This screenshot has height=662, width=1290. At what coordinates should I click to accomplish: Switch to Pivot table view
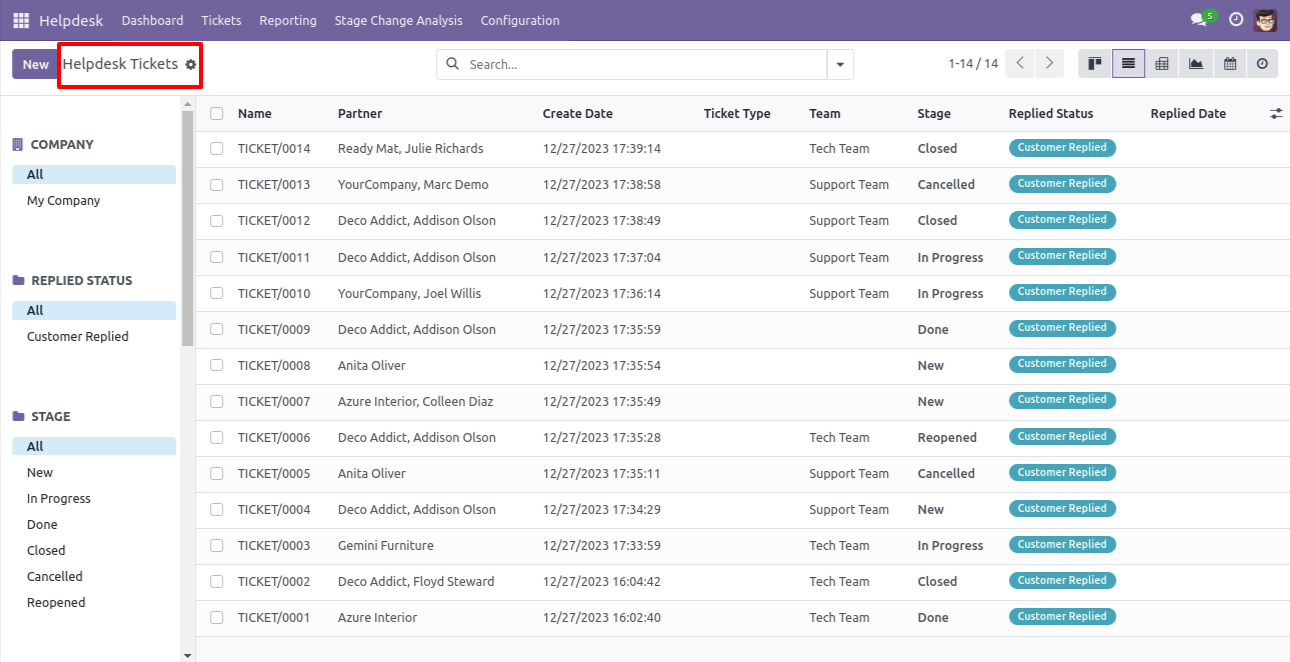(x=1162, y=64)
